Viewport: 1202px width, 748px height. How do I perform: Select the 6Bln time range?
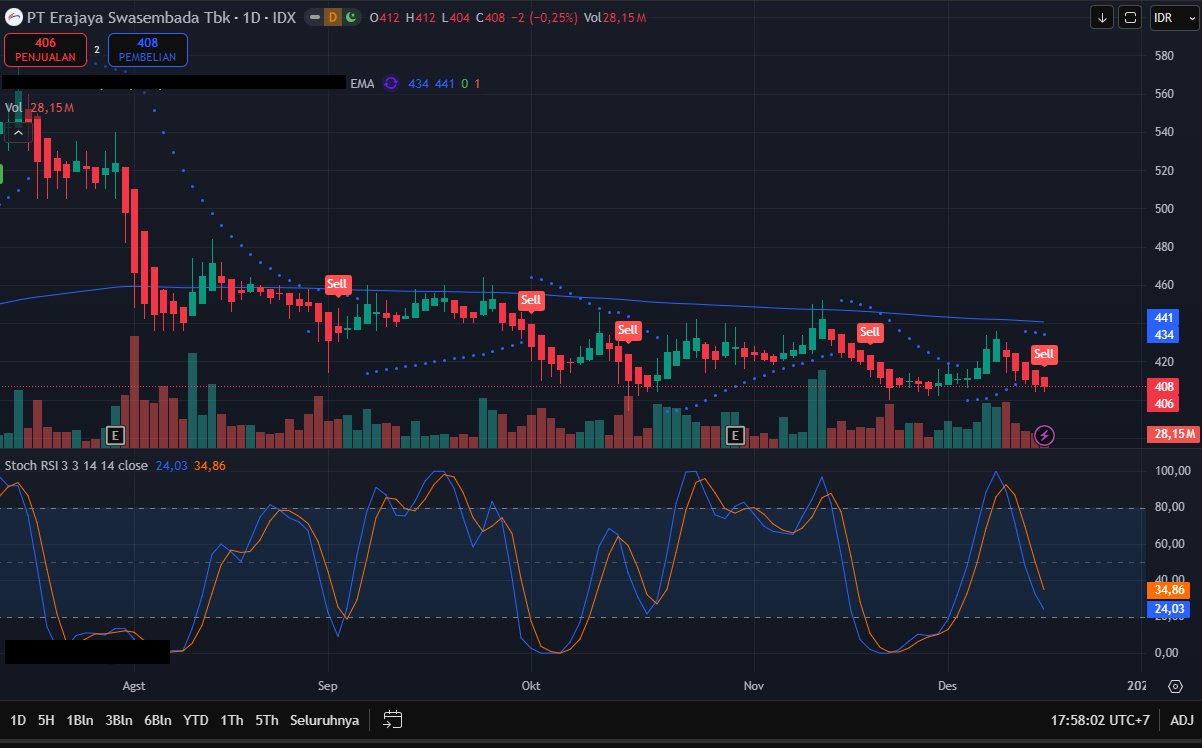pos(157,719)
